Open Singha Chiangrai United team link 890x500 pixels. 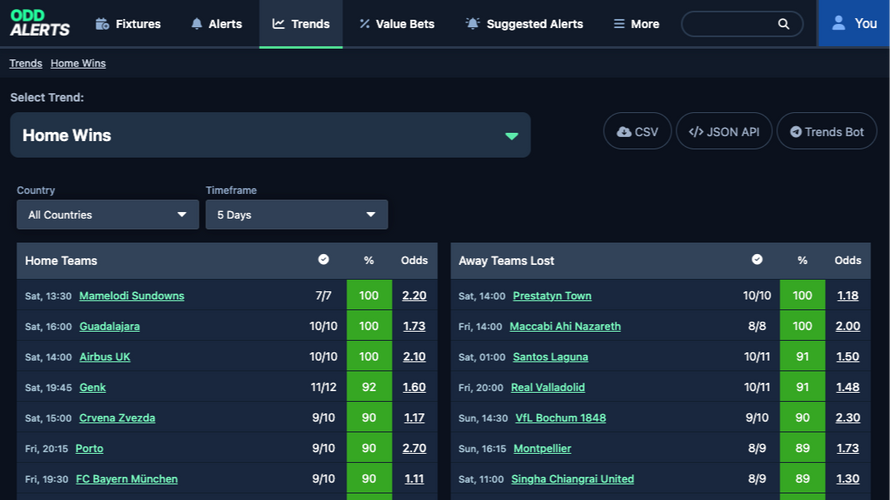(x=573, y=479)
